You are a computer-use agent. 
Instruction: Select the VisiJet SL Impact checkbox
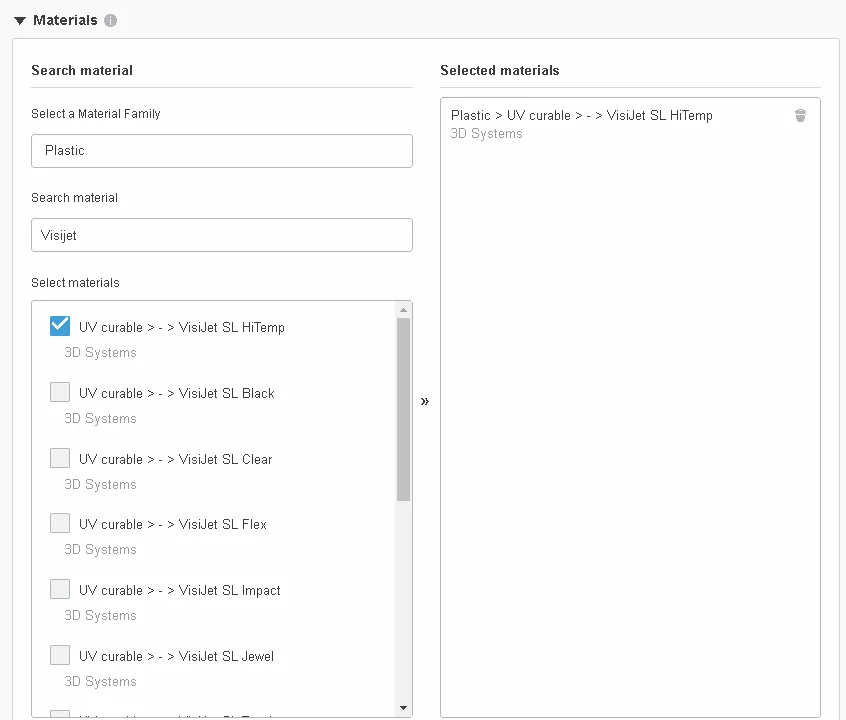coord(60,589)
